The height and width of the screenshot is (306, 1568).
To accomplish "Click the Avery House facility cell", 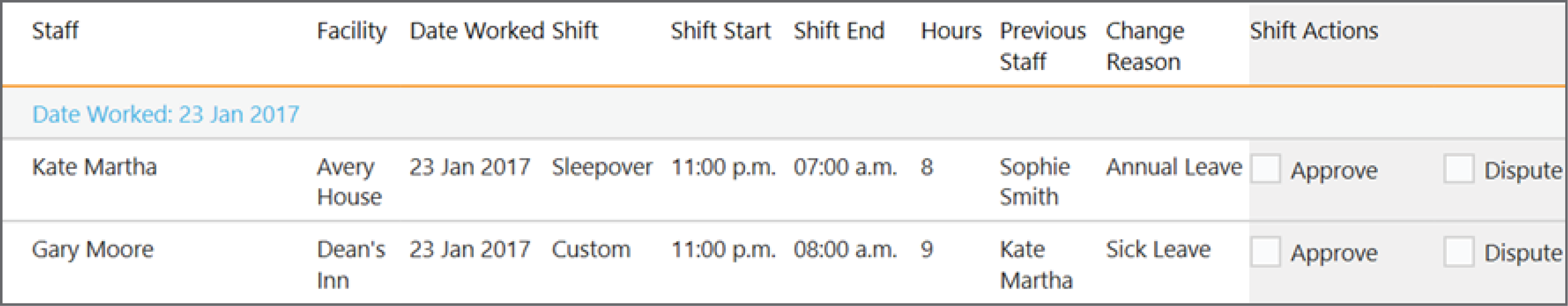I will (x=349, y=182).
